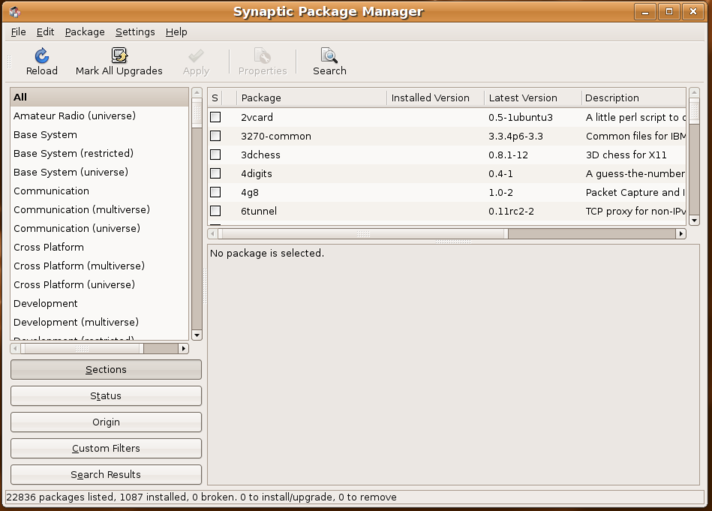Sort by Installed Version column header
712x511 pixels.
(x=435, y=98)
